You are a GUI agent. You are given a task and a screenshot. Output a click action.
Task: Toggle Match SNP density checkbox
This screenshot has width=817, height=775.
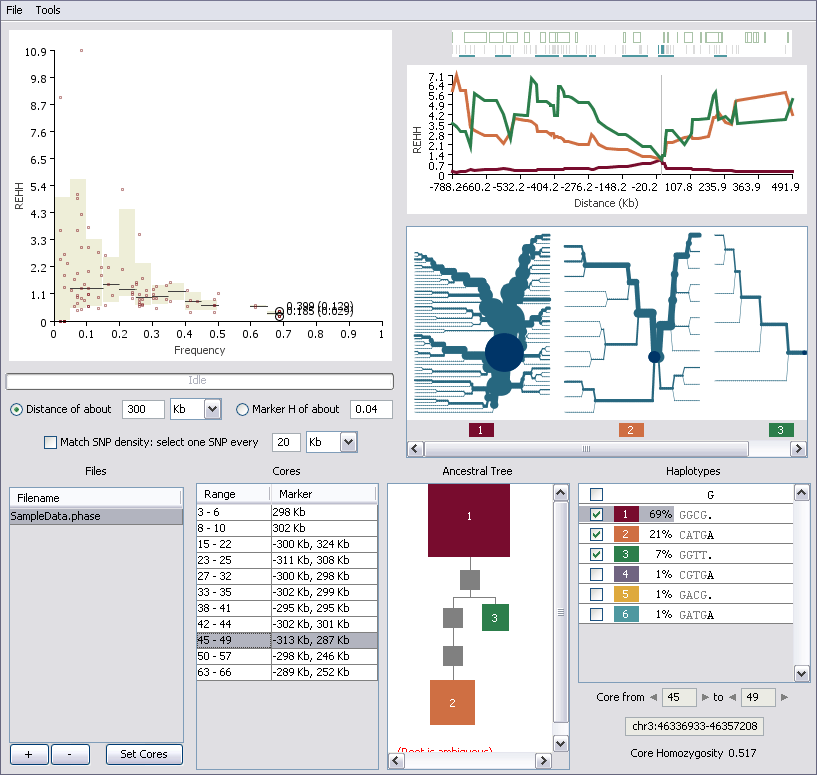click(51, 442)
